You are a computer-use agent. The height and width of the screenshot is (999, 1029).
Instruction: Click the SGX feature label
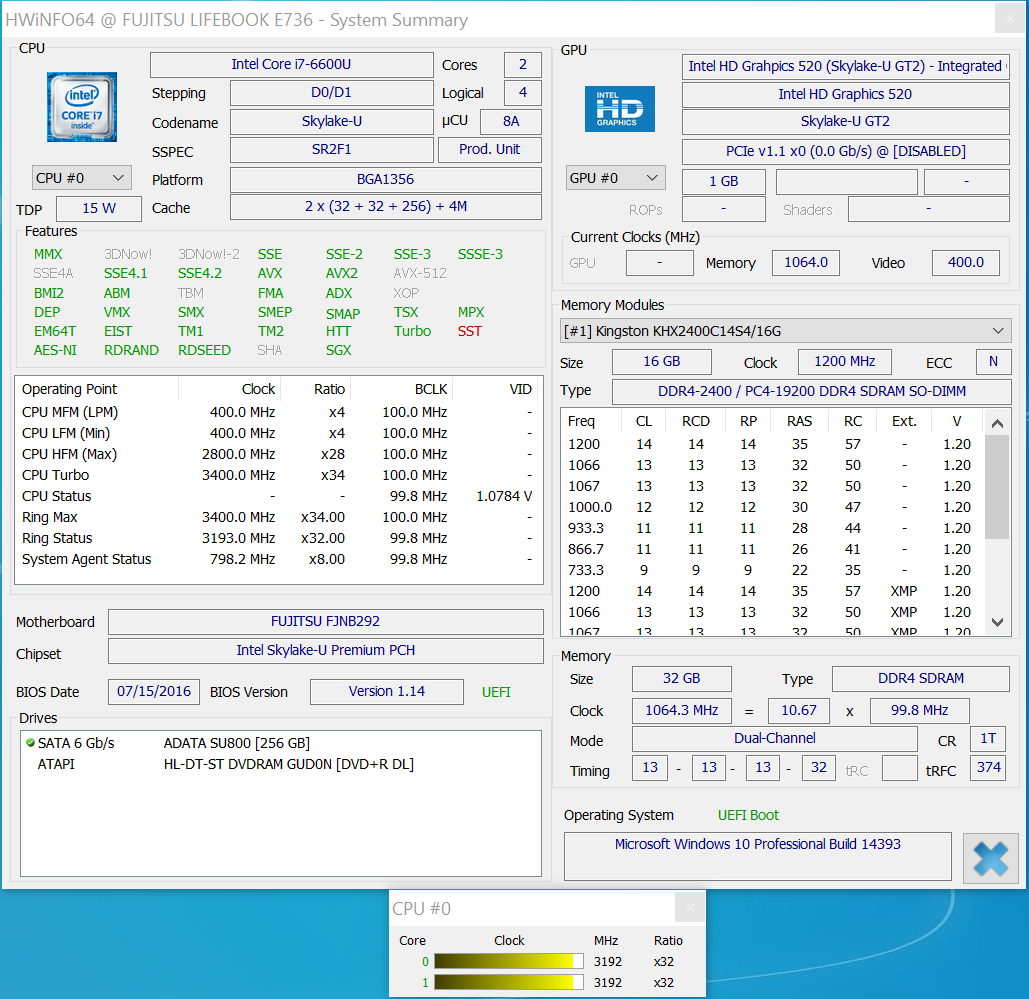[339, 351]
